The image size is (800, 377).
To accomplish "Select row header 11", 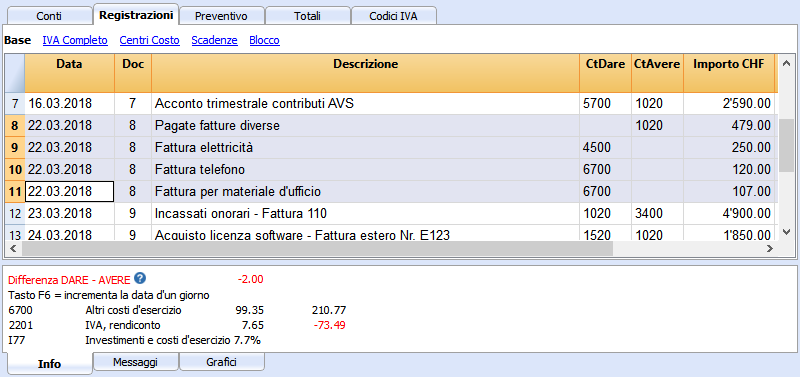I will point(15,191).
